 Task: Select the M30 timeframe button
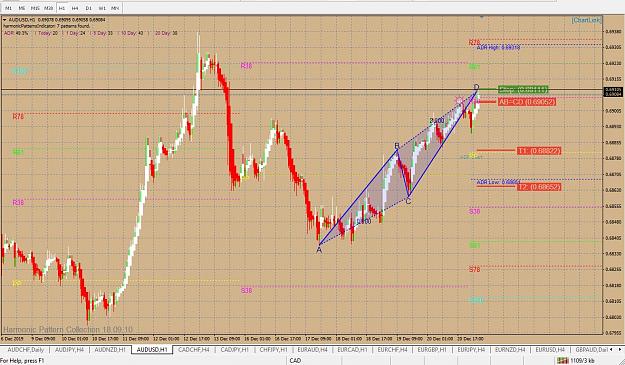pyautogui.click(x=48, y=8)
